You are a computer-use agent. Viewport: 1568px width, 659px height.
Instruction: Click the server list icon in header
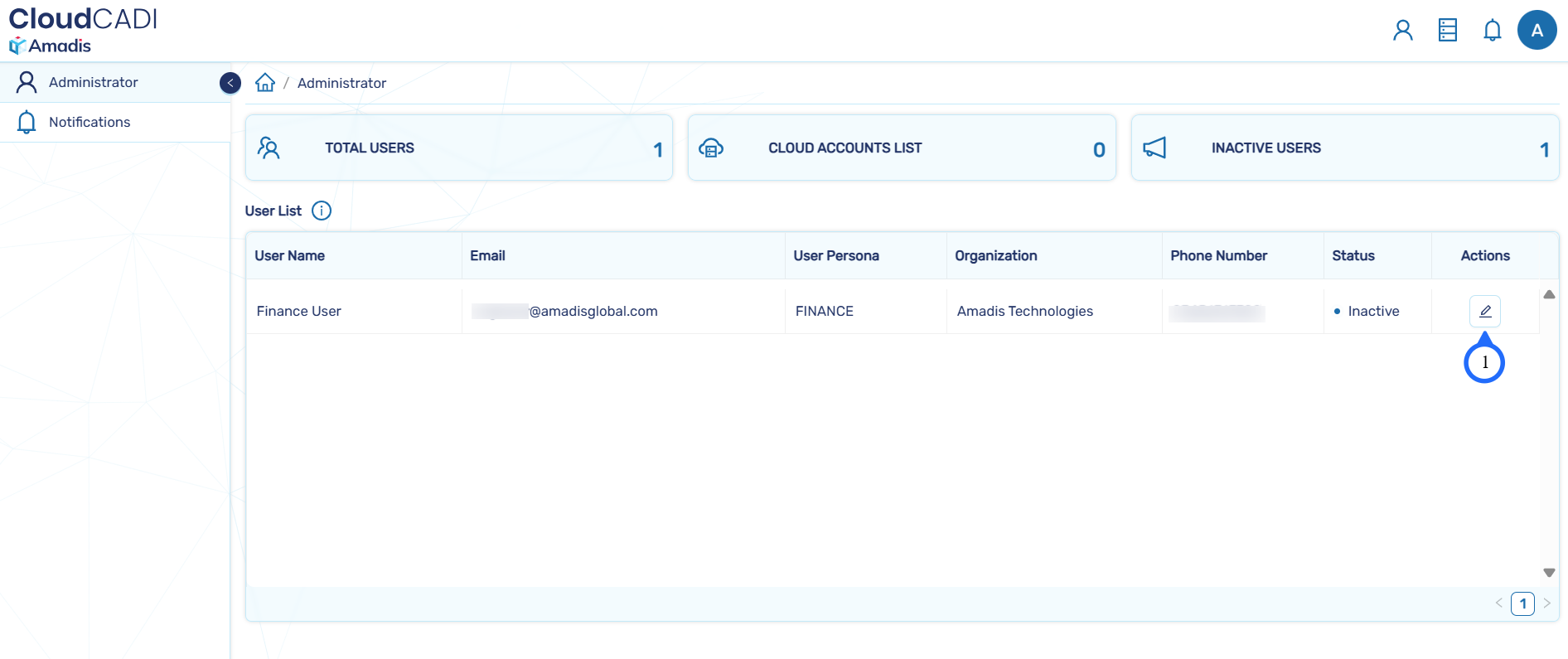click(x=1447, y=31)
